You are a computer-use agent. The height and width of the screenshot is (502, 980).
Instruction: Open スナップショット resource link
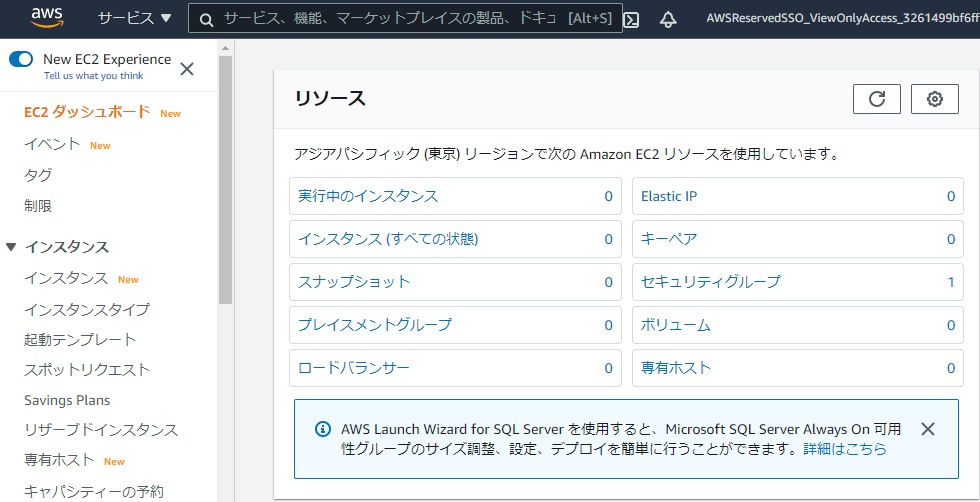tap(354, 282)
